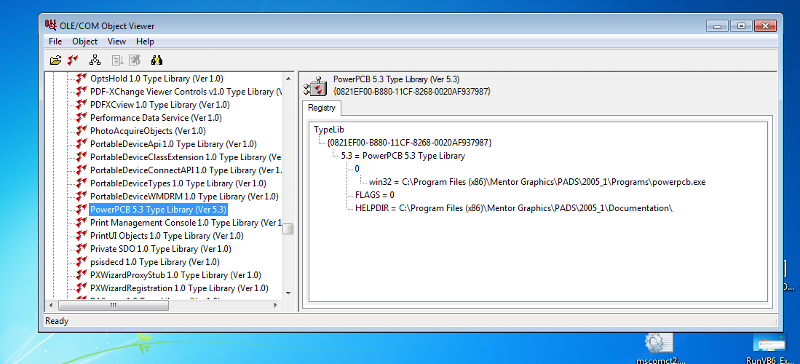Click the horizontal scrollbar right arrow
This screenshot has height=364, width=800.
click(x=276, y=305)
